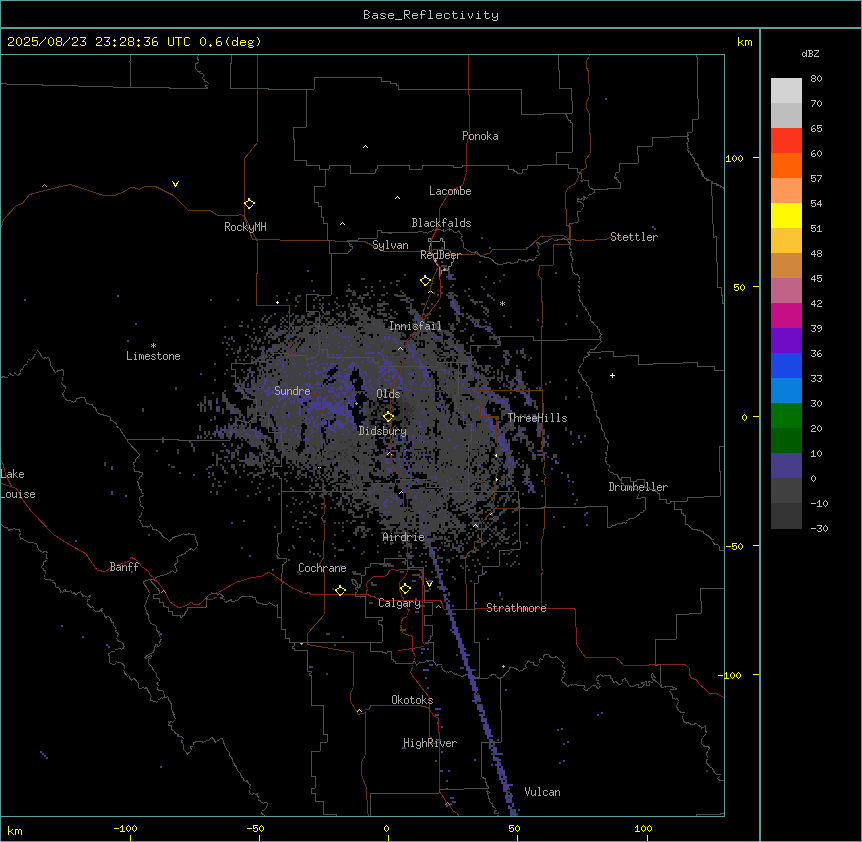Click the -100 tick label on bottom axis
Screen dimensions: 862x842
tap(125, 828)
